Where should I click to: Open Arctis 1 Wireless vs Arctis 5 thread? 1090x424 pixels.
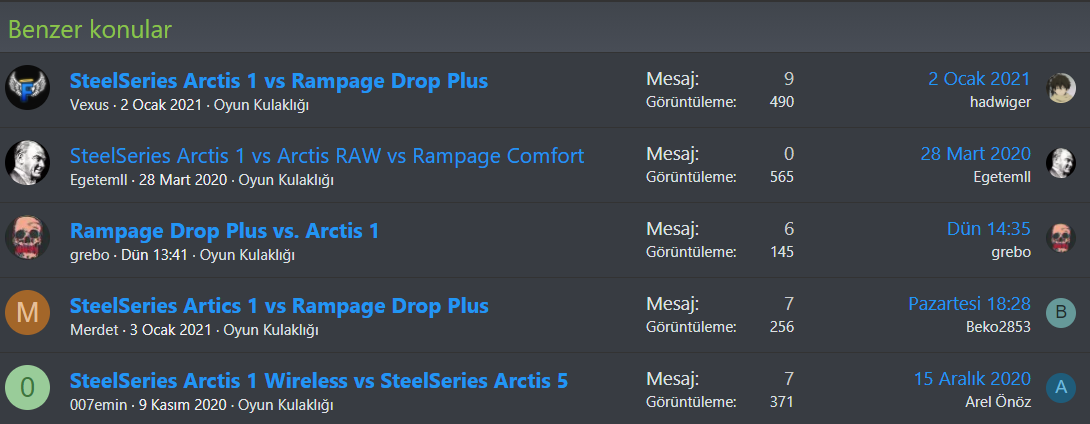tap(319, 380)
